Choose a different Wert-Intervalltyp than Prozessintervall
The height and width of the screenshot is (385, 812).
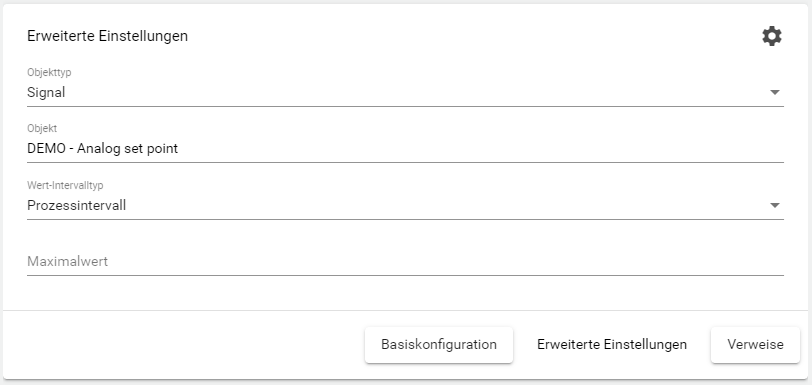[x=775, y=205]
